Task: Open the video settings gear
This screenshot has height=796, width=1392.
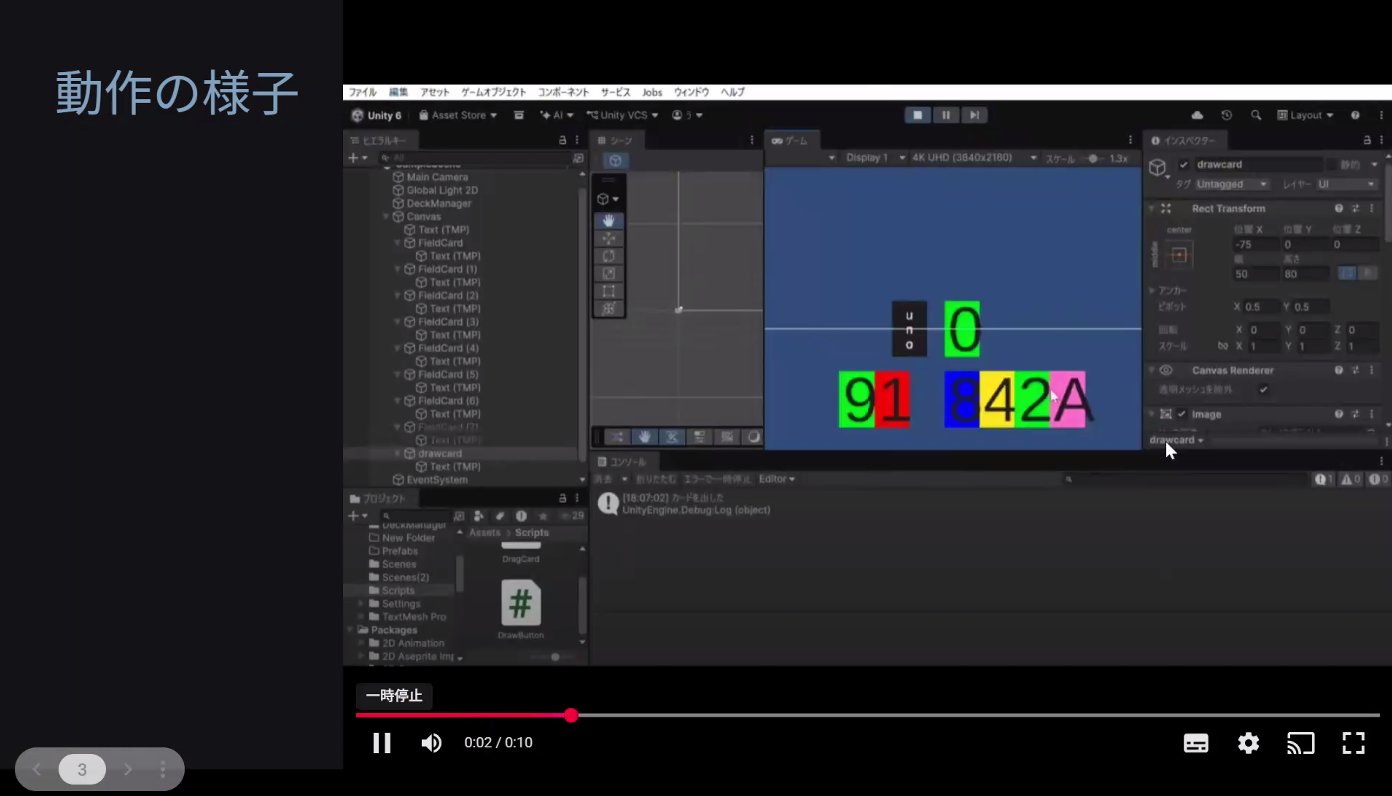Action: pos(1248,743)
